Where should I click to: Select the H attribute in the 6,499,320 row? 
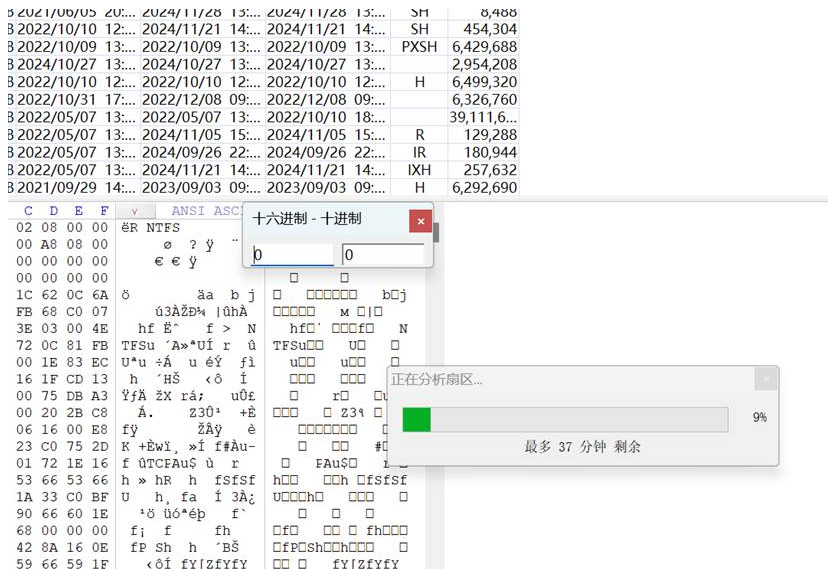coord(419,82)
